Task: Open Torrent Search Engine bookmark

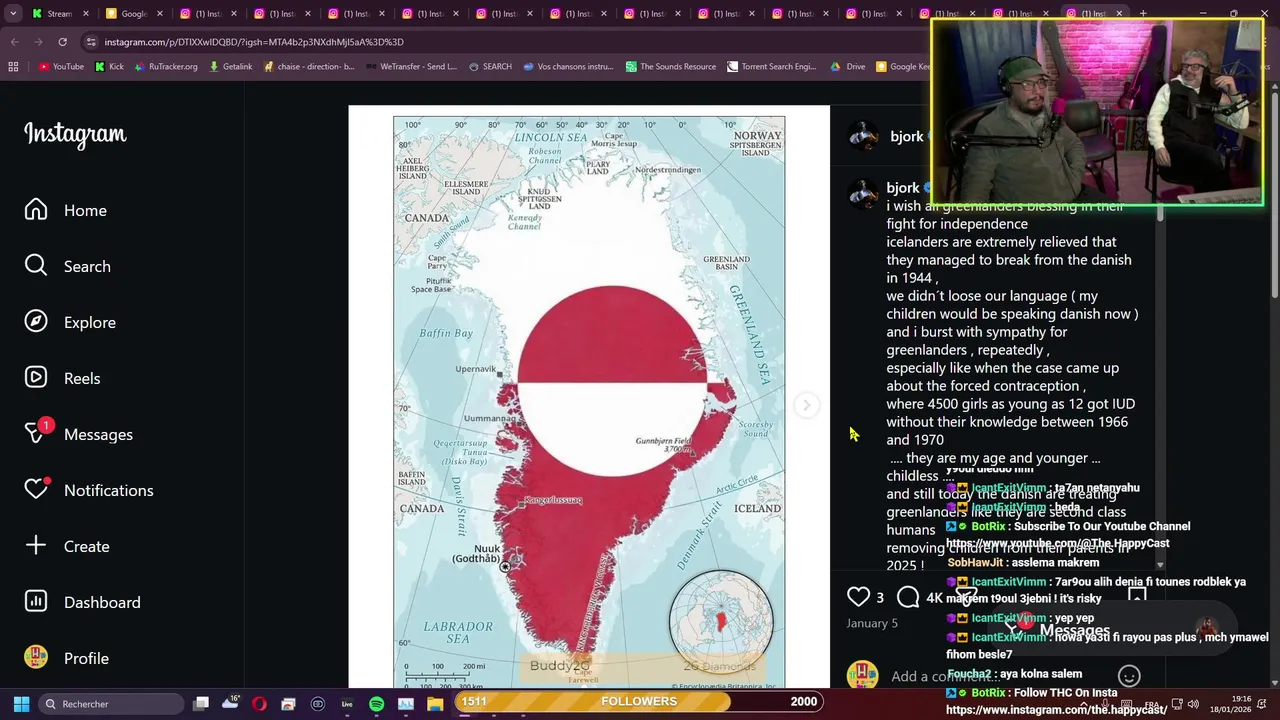Action: coord(772,67)
